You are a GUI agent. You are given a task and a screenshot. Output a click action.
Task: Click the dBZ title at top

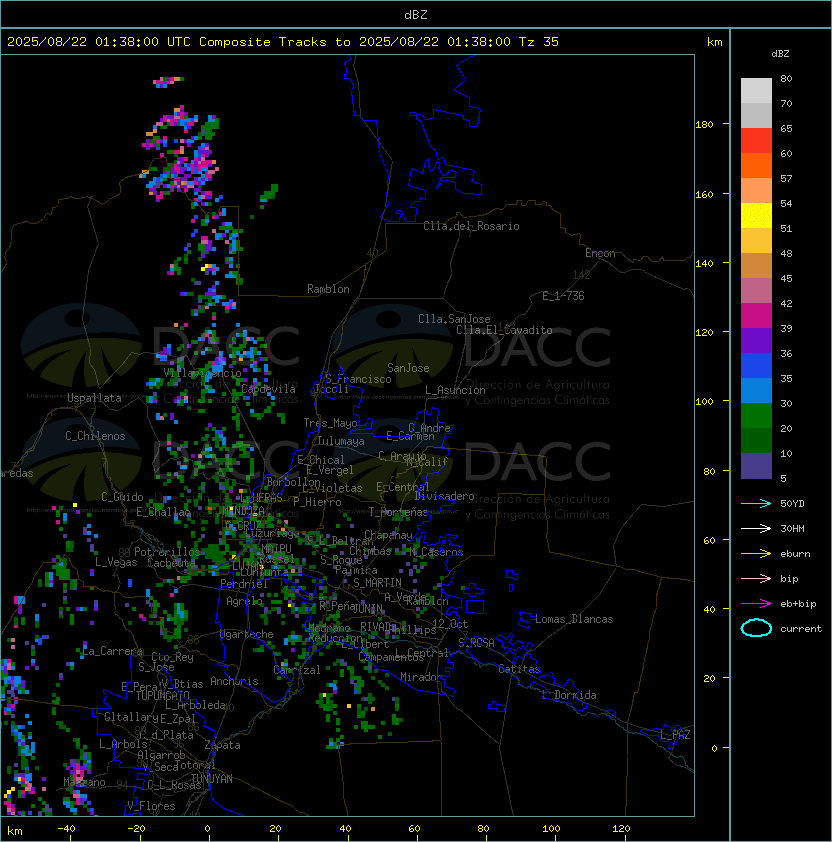pyautogui.click(x=416, y=14)
